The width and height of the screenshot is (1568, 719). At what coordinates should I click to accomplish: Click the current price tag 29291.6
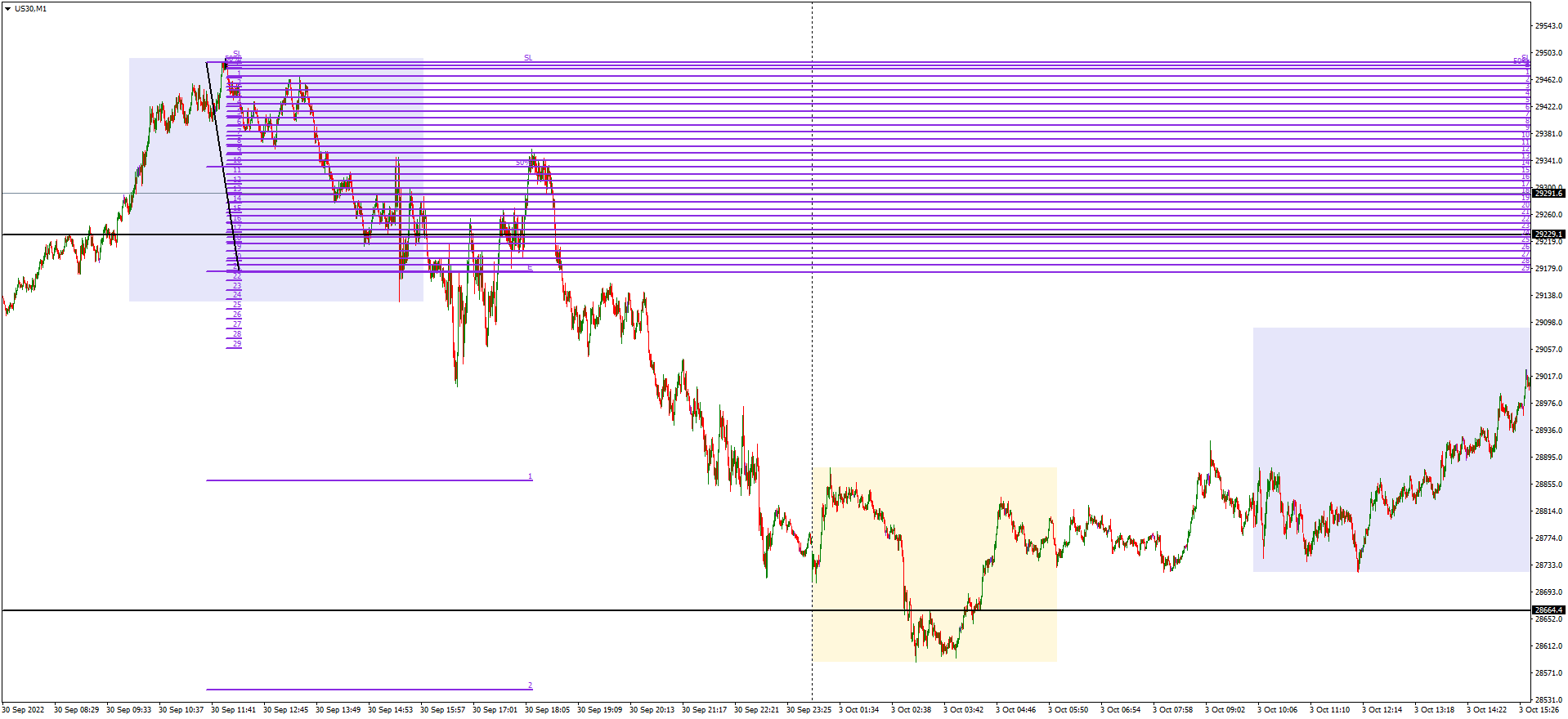point(1548,194)
